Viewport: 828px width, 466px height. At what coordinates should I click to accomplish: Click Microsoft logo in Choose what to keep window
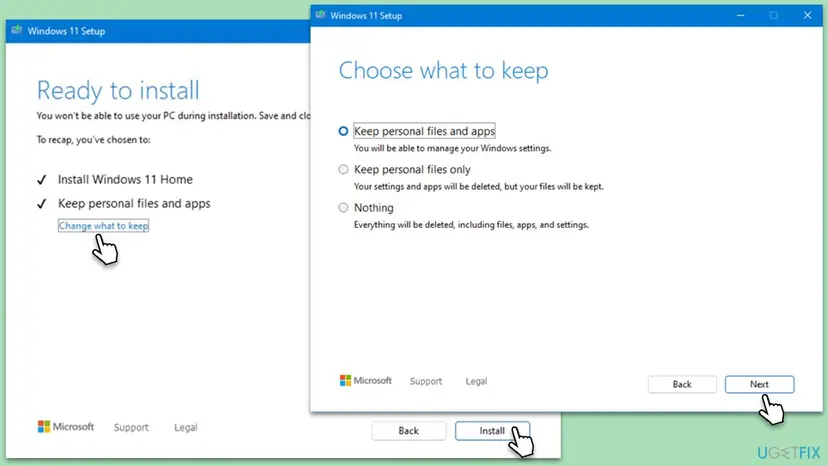click(x=365, y=380)
